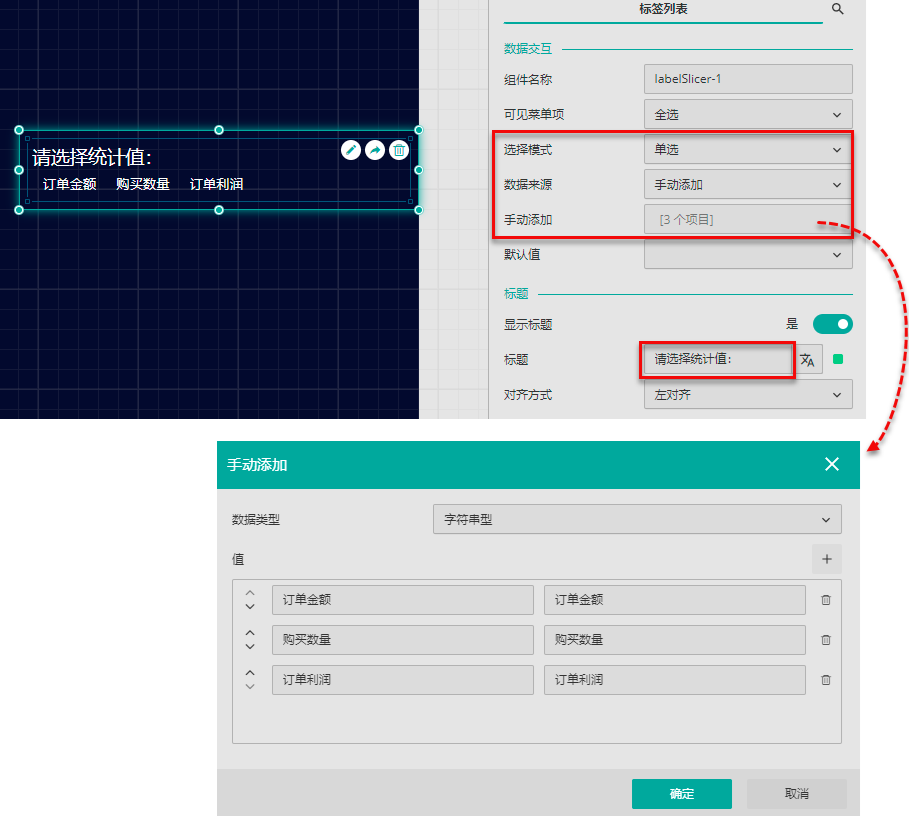Click the search magnifier icon in the panel

838,9
